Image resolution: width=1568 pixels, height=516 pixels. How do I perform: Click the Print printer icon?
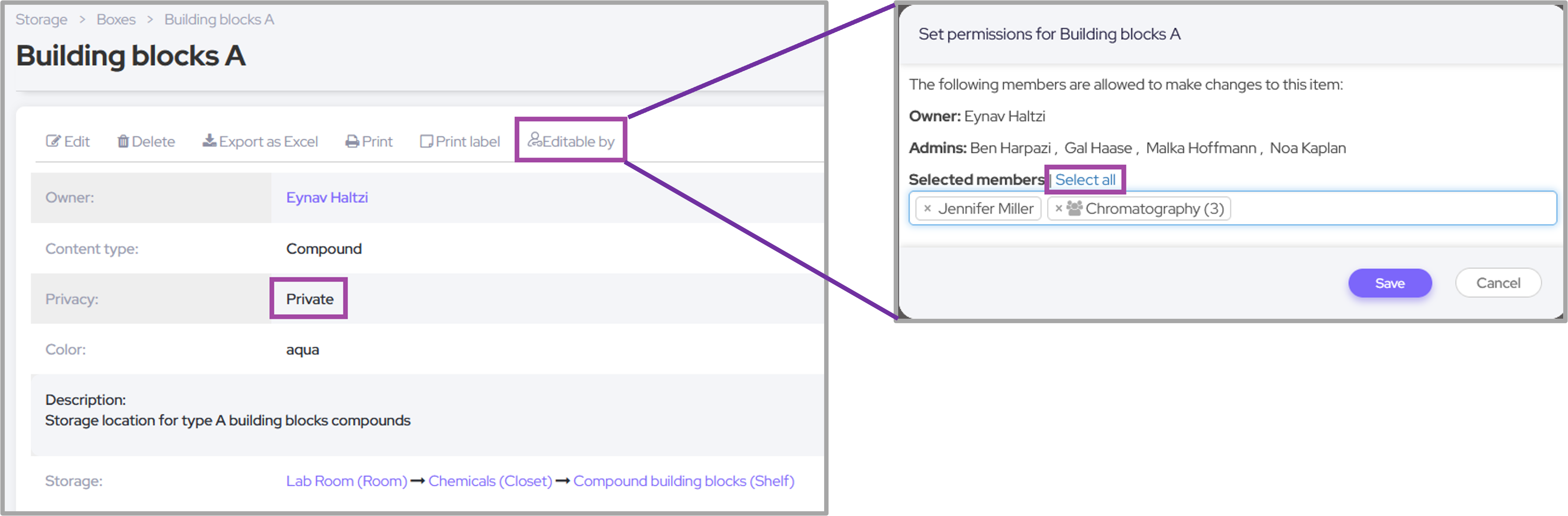(352, 141)
